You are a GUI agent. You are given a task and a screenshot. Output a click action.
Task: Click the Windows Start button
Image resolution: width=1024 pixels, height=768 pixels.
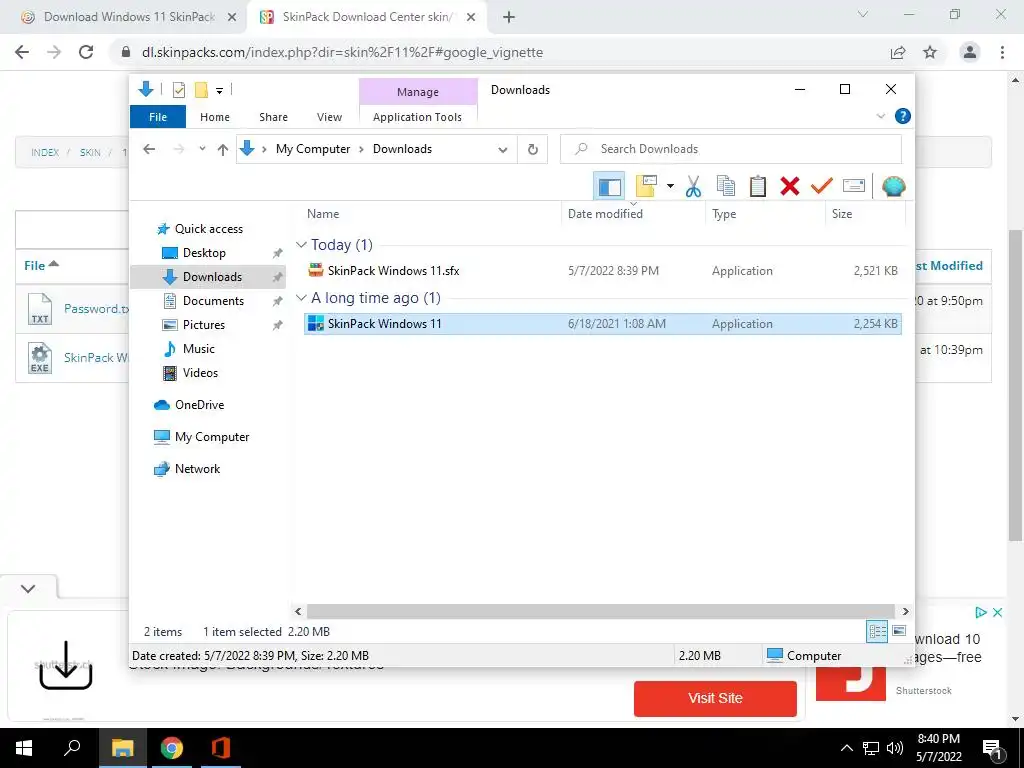point(24,748)
